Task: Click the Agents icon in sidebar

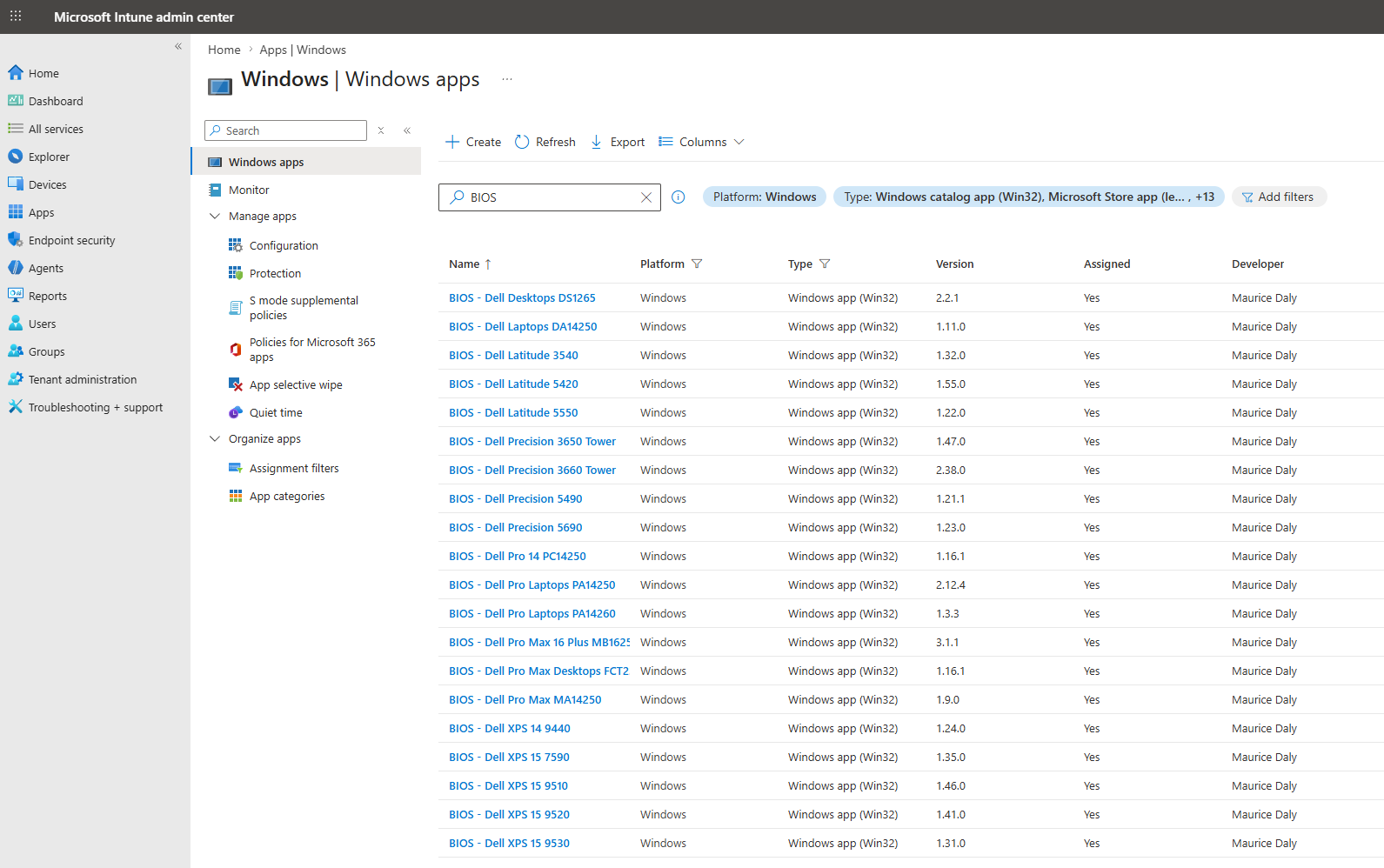Action: (x=16, y=268)
